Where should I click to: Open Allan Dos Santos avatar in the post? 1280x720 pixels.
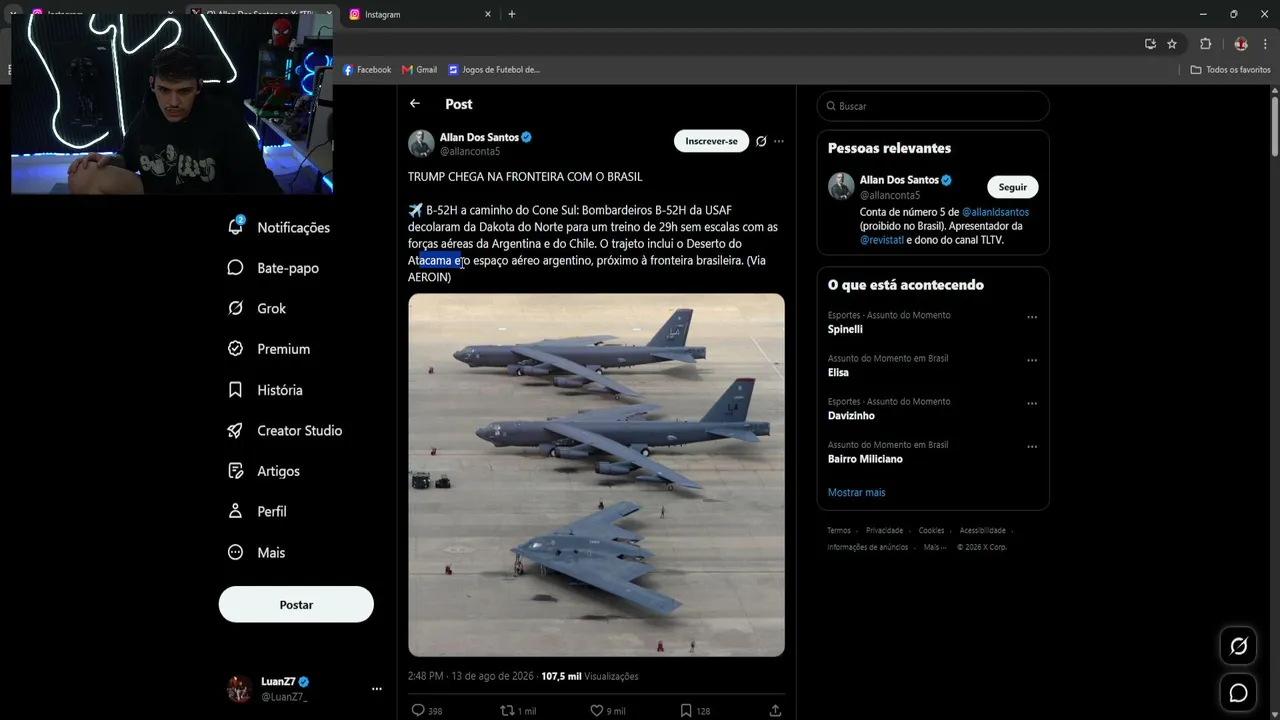(421, 143)
